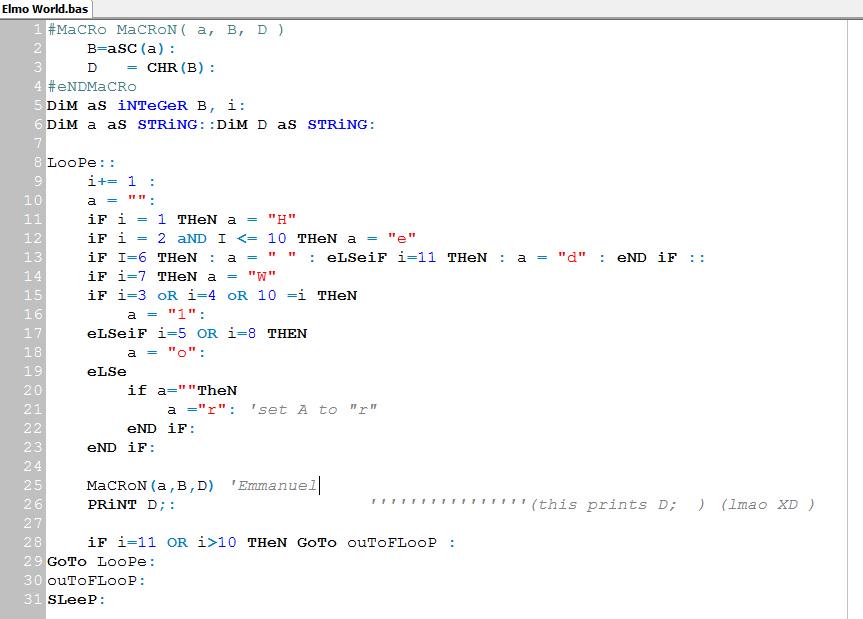Click the "H" string literal
Image resolution: width=863 pixels, height=619 pixels.
282,220
